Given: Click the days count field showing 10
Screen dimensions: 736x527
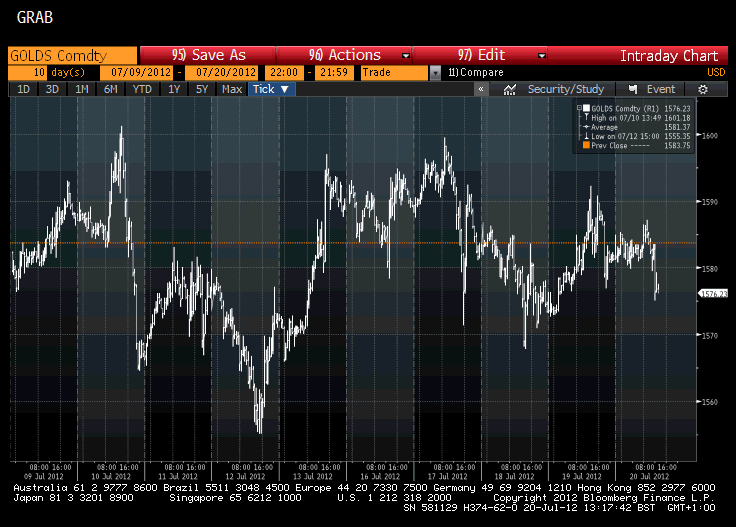Looking at the screenshot, I should click(x=27, y=73).
